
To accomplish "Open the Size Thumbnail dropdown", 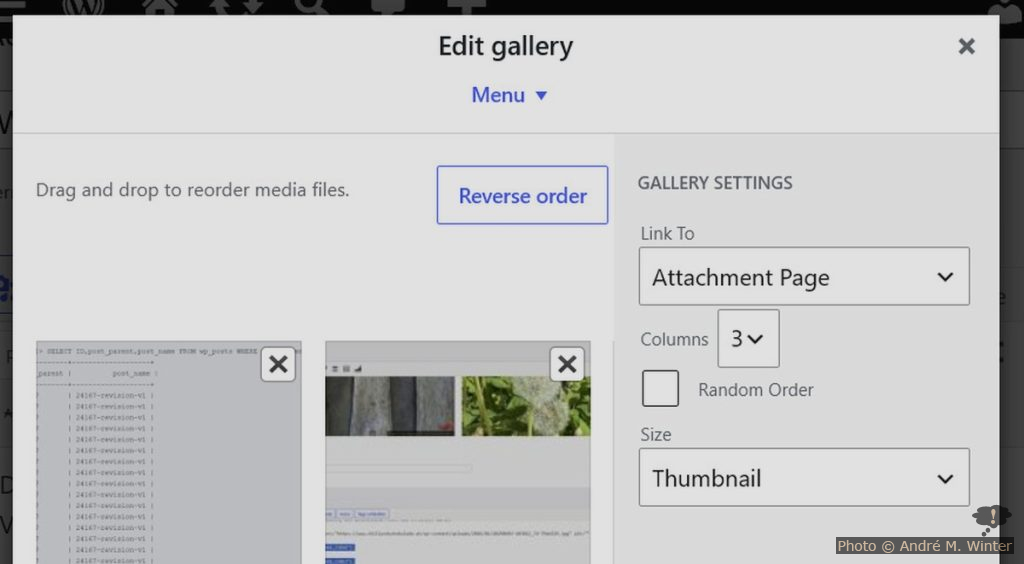I will 804,477.
